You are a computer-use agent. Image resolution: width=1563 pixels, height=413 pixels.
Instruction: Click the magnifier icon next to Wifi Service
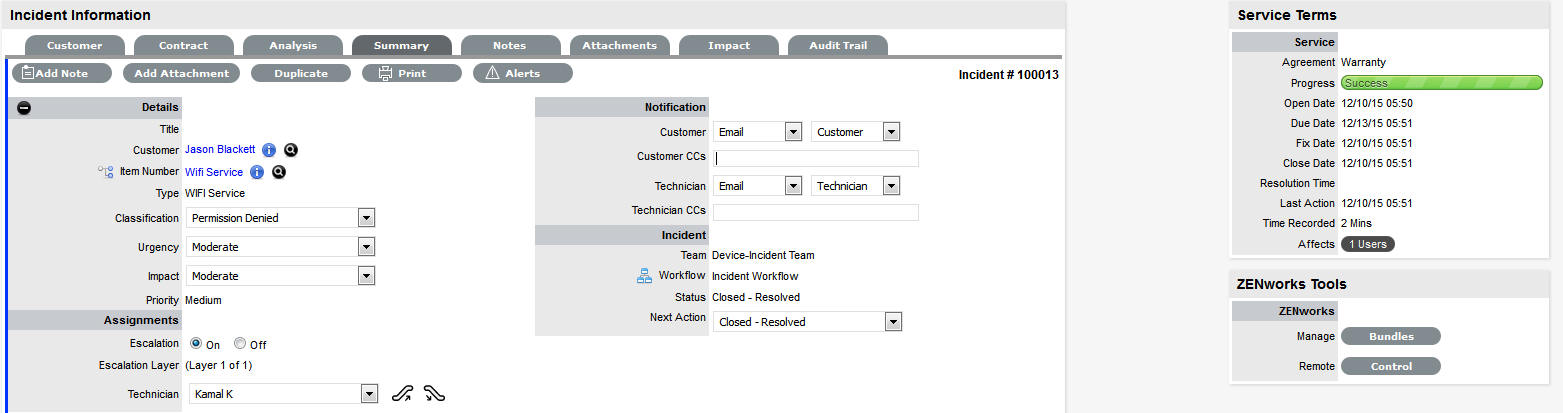[x=279, y=172]
